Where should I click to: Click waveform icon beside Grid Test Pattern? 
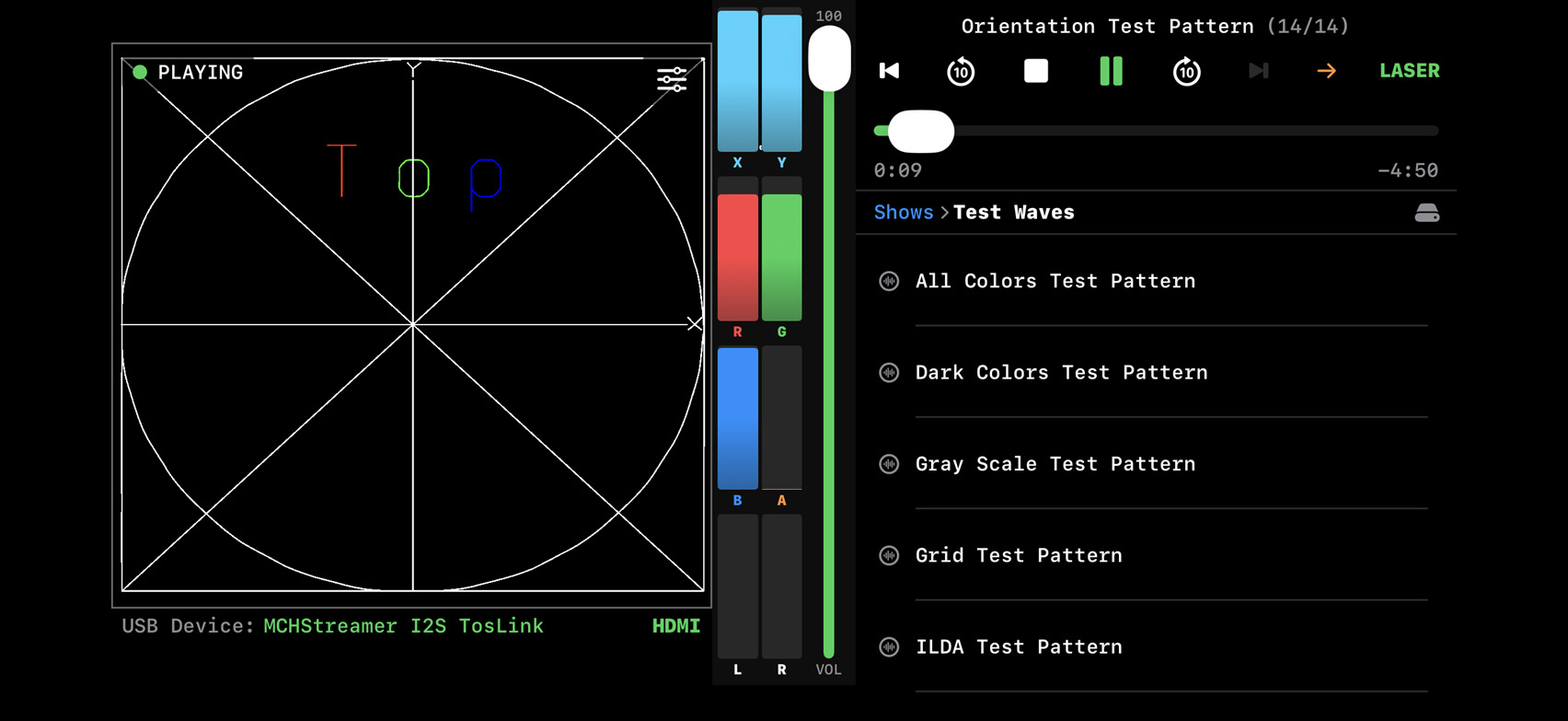pyautogui.click(x=889, y=555)
